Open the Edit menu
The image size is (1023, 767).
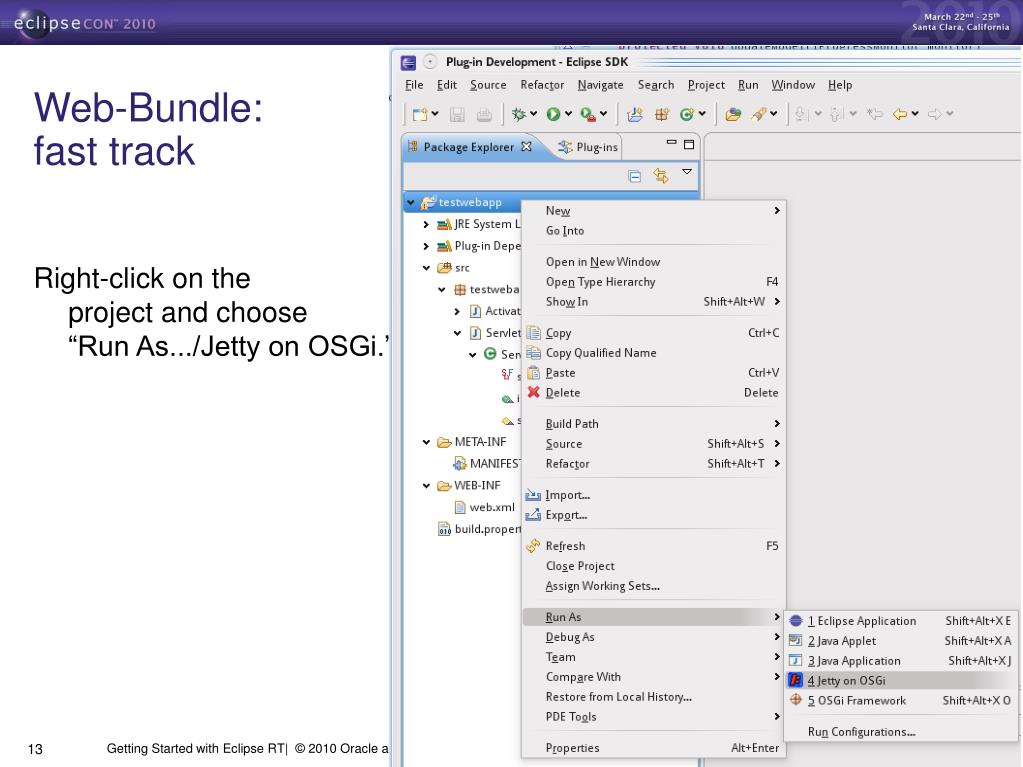click(447, 85)
